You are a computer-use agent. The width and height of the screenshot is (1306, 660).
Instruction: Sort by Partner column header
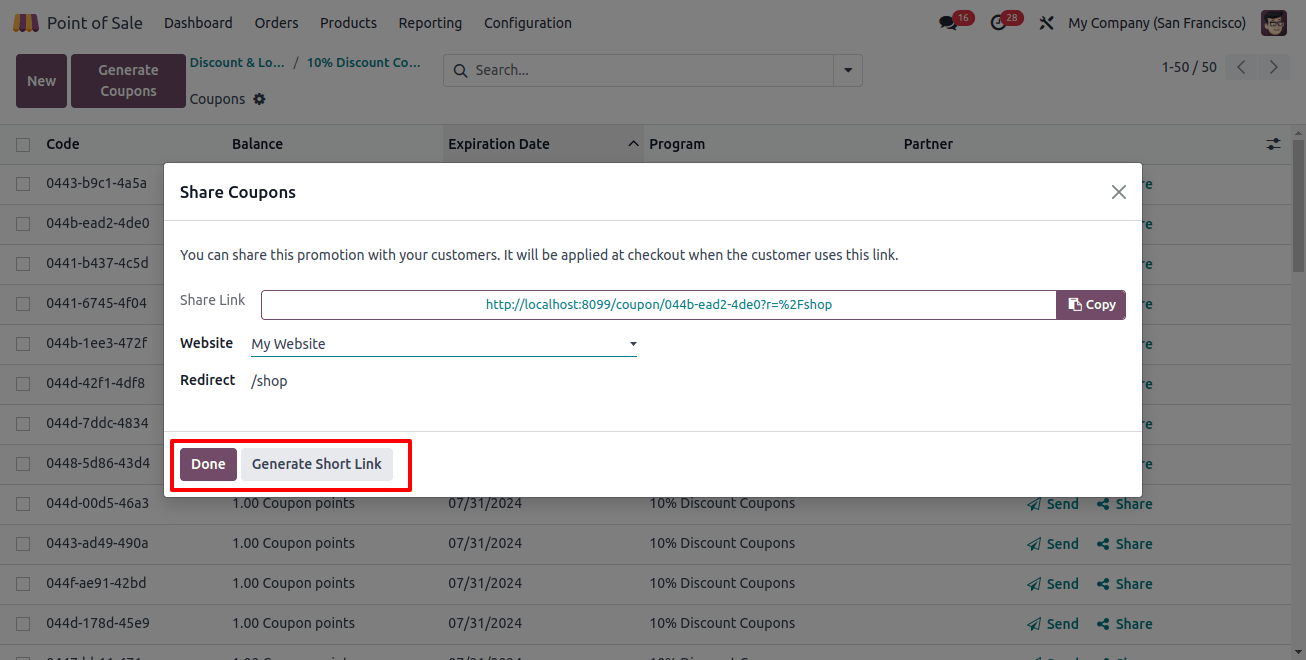click(928, 144)
